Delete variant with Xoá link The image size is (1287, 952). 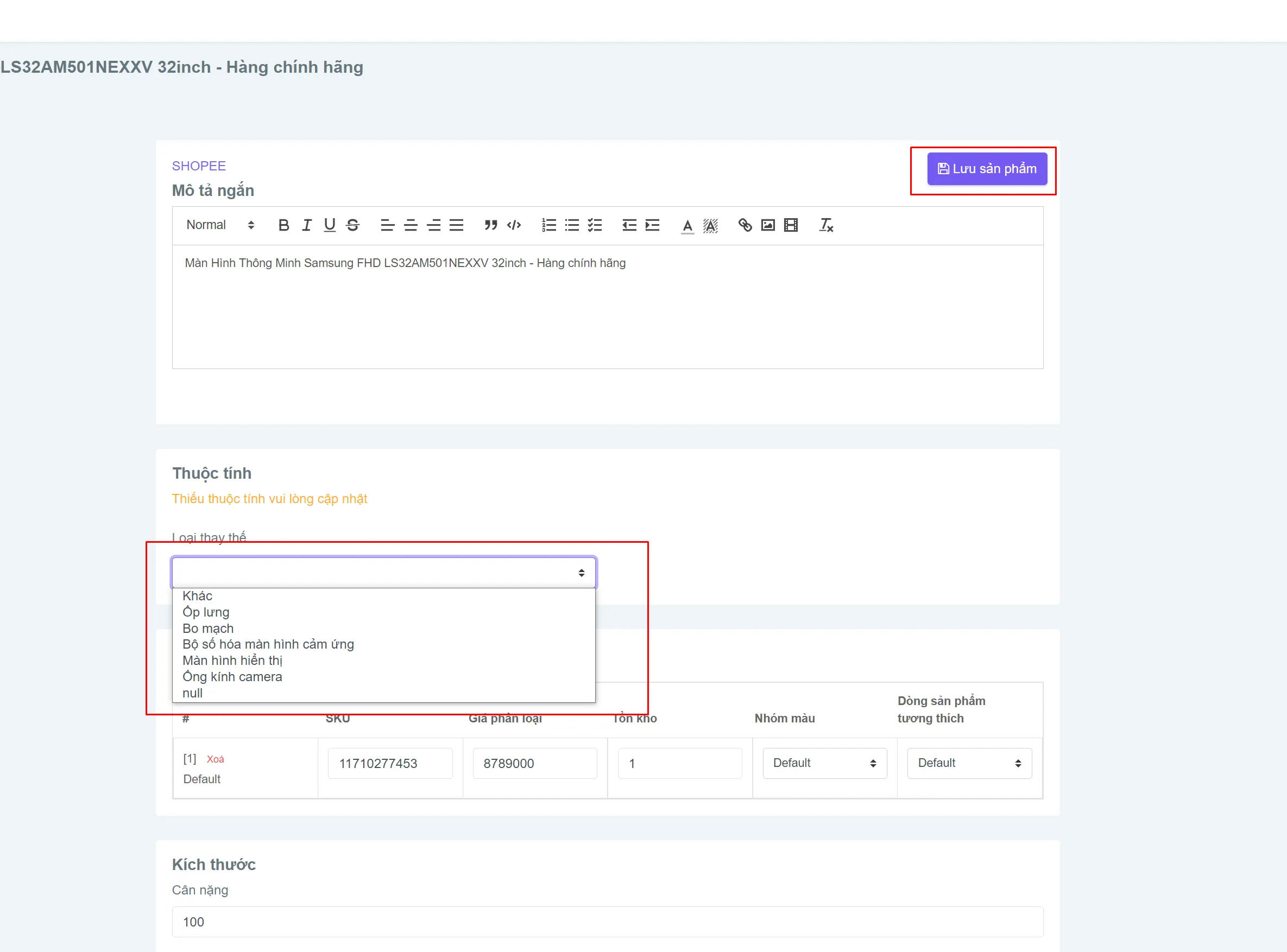[215, 759]
